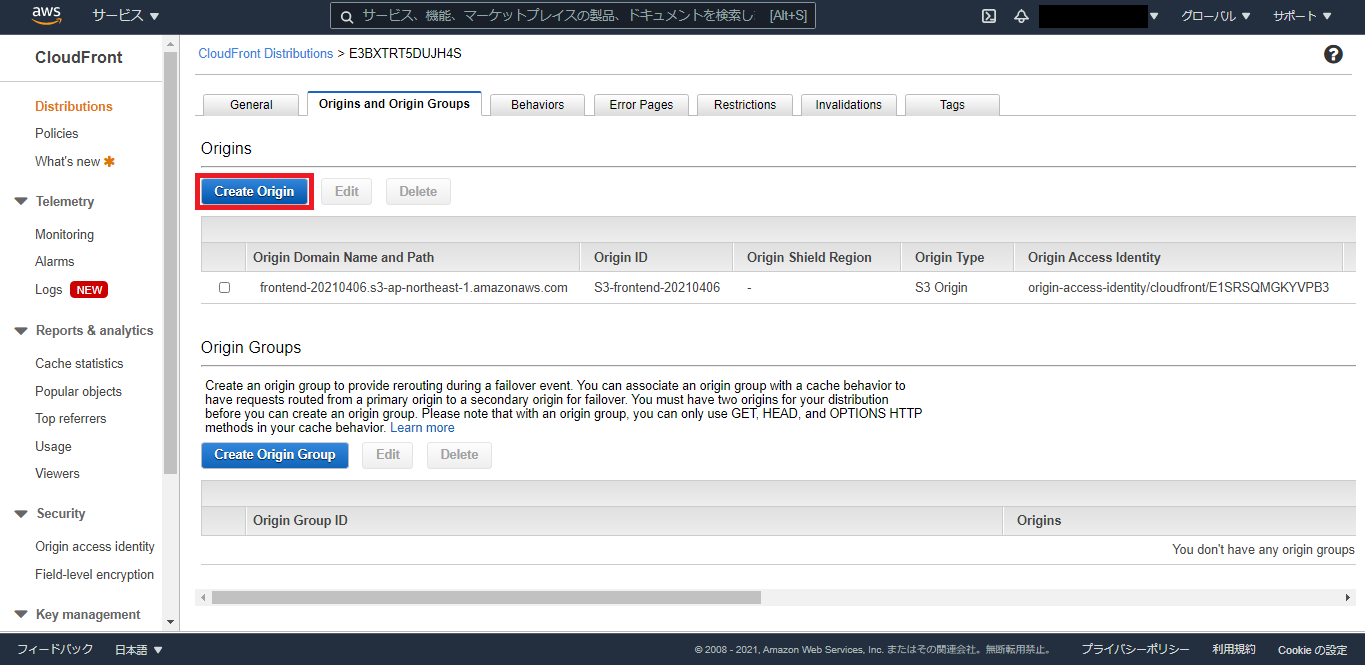
Task: Switch to the Behaviors tab
Action: [x=537, y=105]
